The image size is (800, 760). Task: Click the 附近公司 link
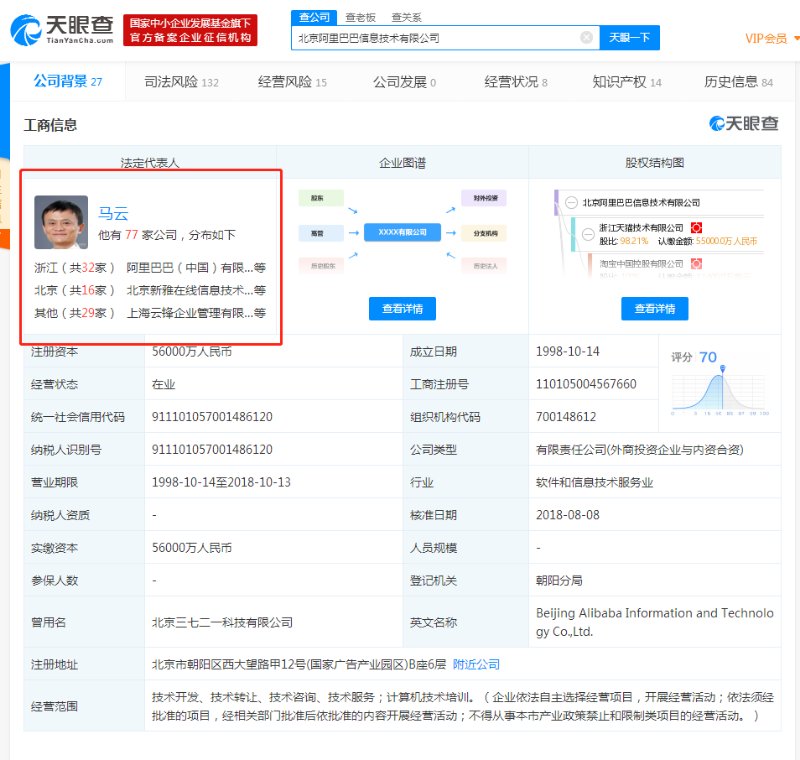click(x=476, y=664)
